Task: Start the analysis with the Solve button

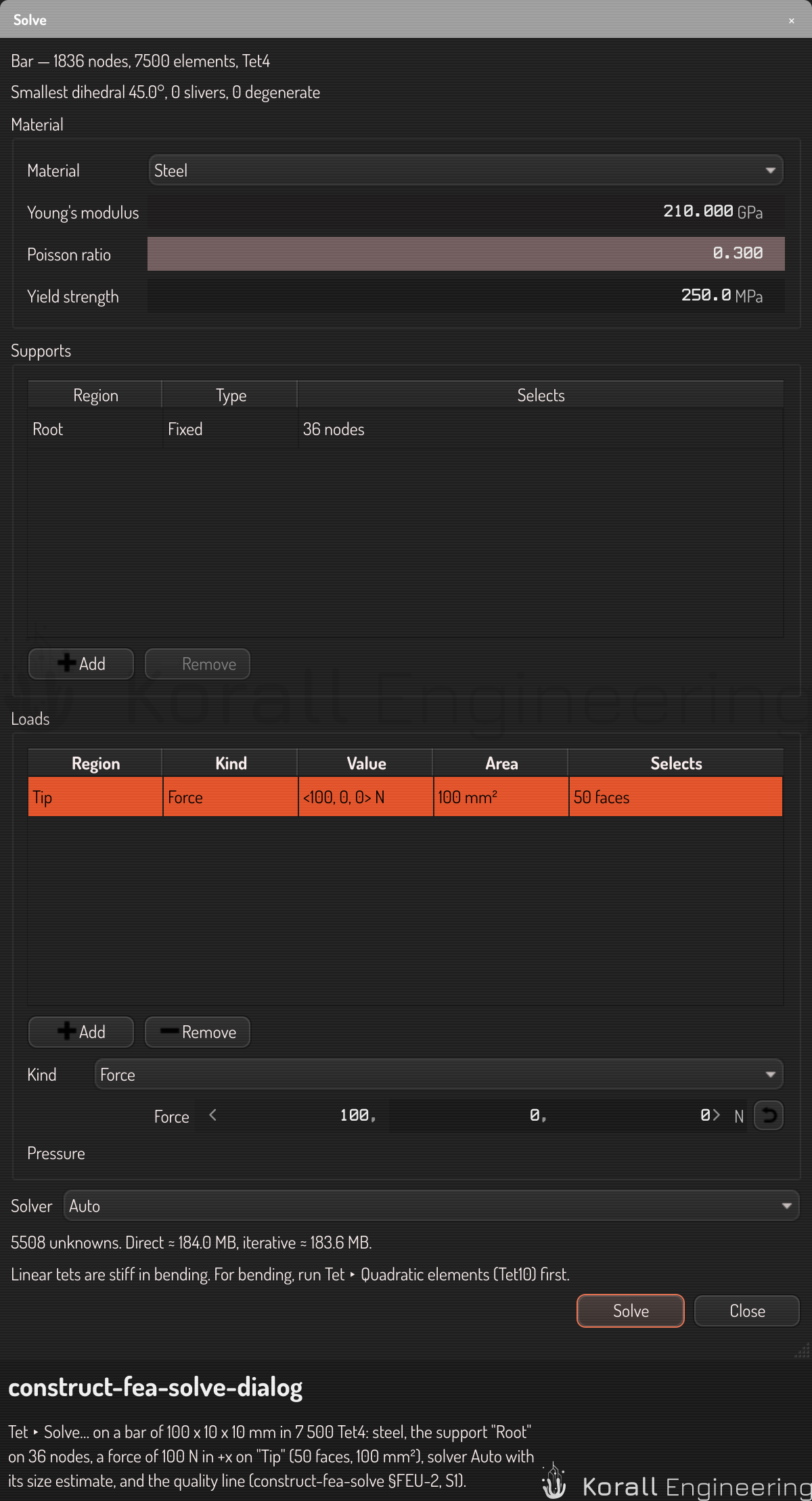Action: point(631,1311)
